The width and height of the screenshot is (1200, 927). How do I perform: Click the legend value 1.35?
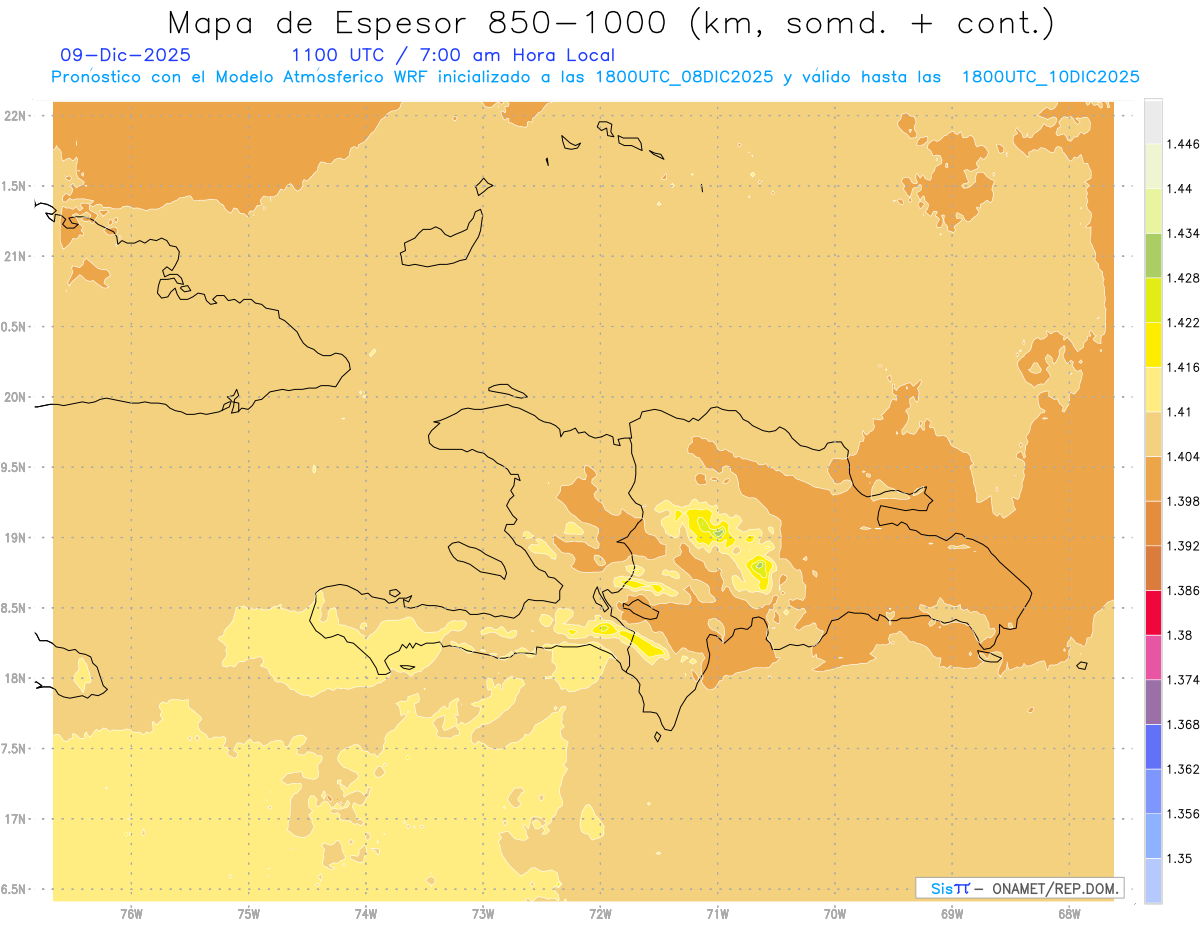[1179, 858]
